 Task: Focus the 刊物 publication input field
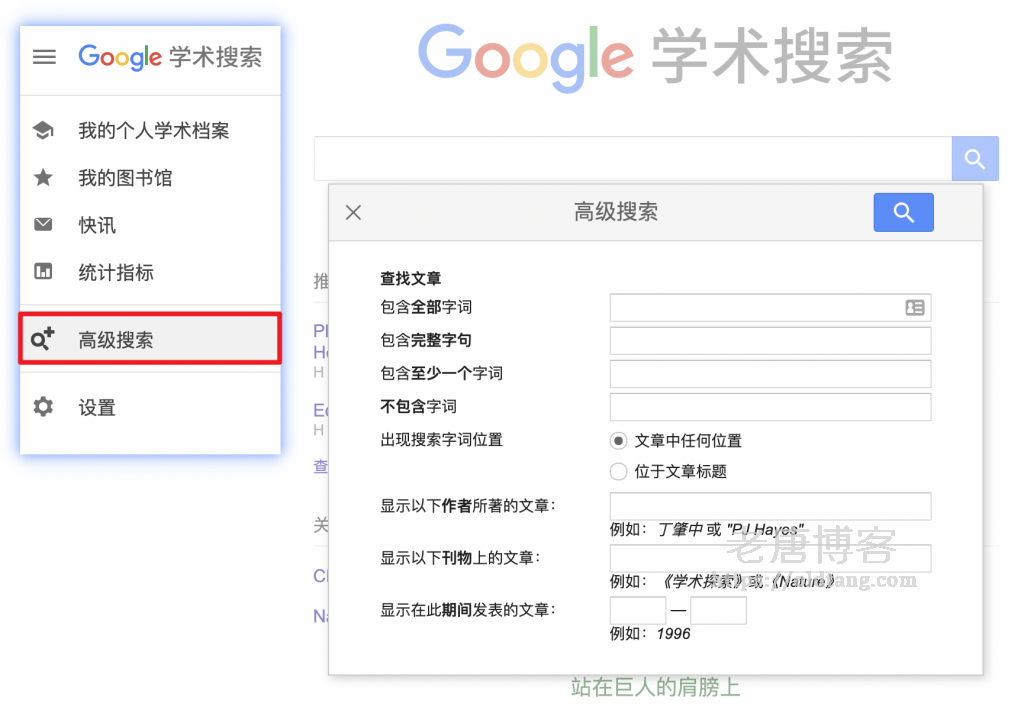pos(771,558)
